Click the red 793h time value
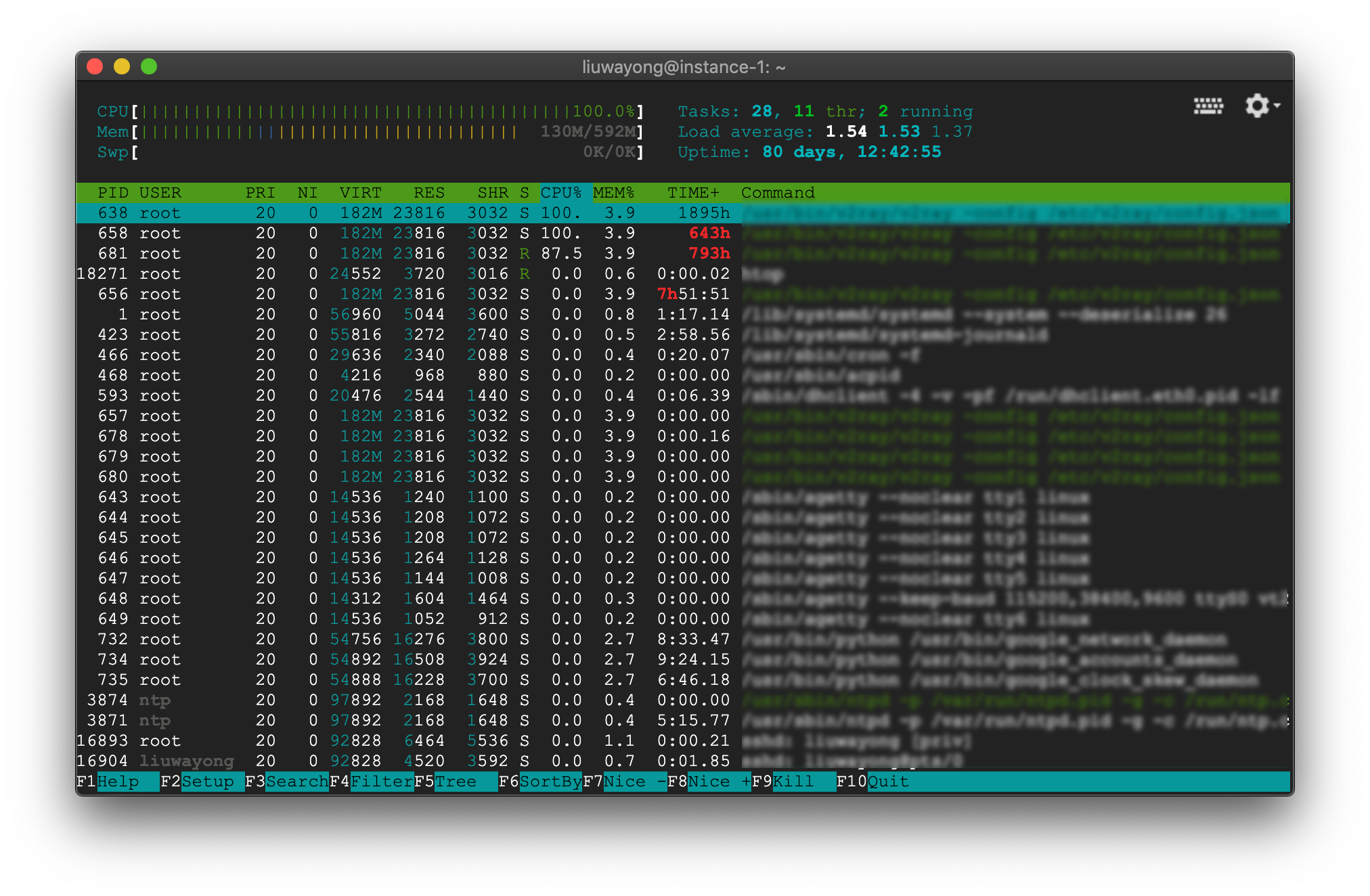 coord(709,254)
